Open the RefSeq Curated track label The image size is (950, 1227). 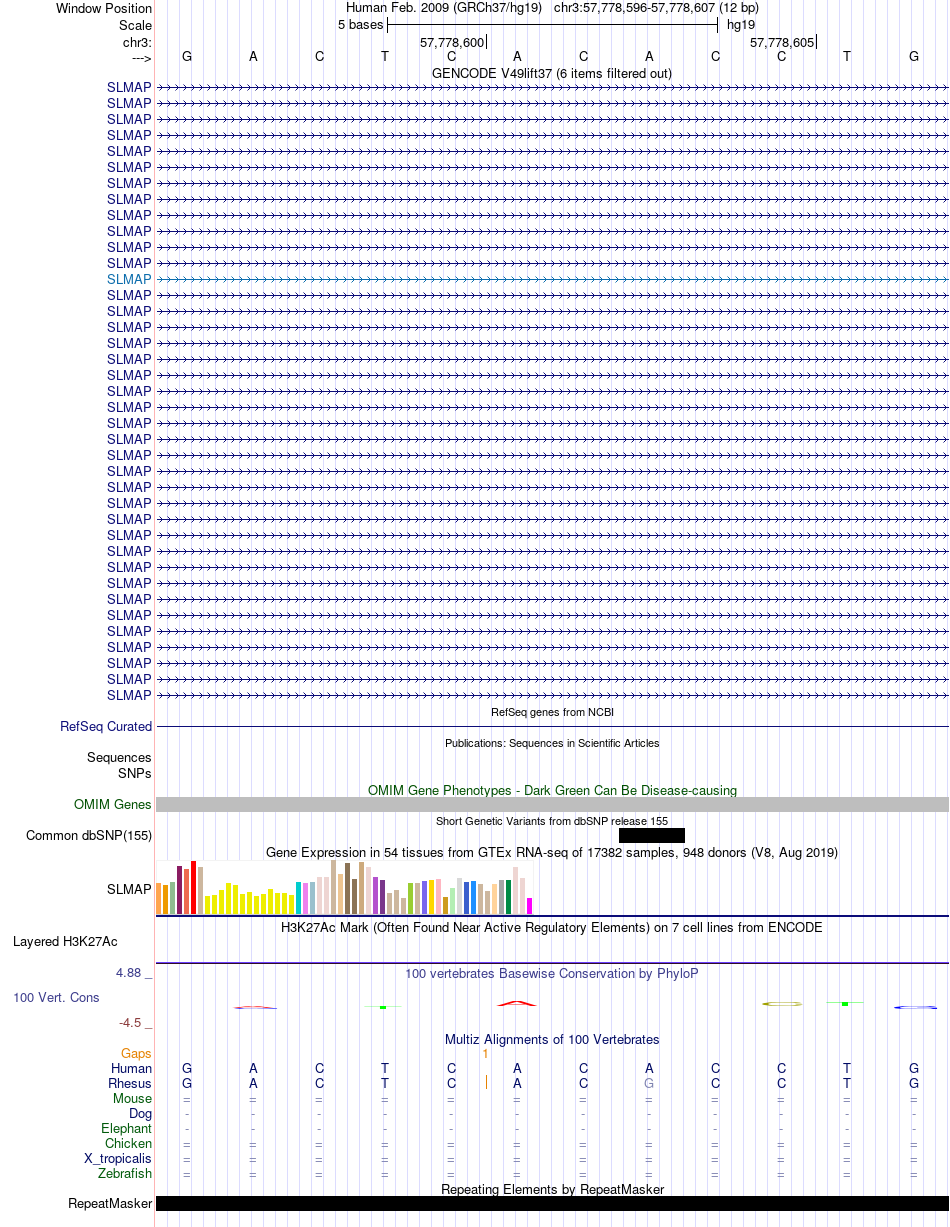pos(106,727)
